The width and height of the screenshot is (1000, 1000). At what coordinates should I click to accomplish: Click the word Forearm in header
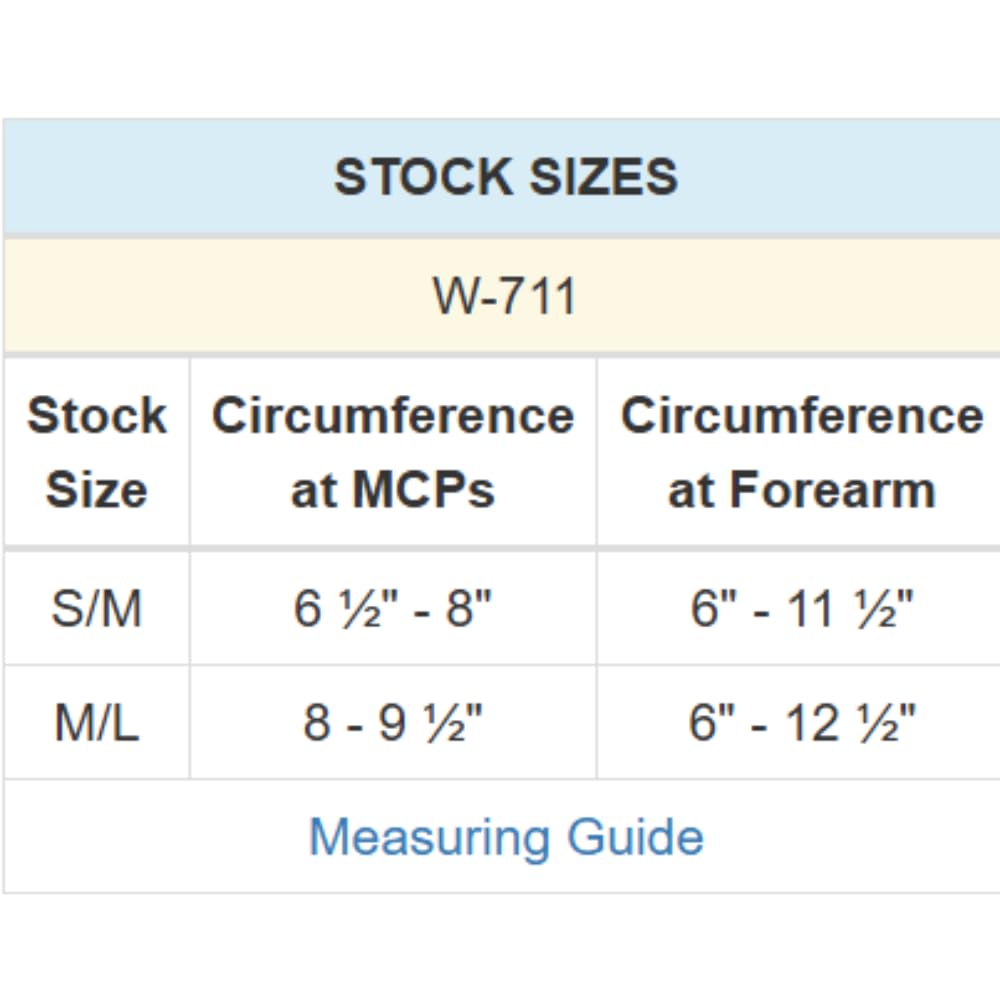[831, 490]
